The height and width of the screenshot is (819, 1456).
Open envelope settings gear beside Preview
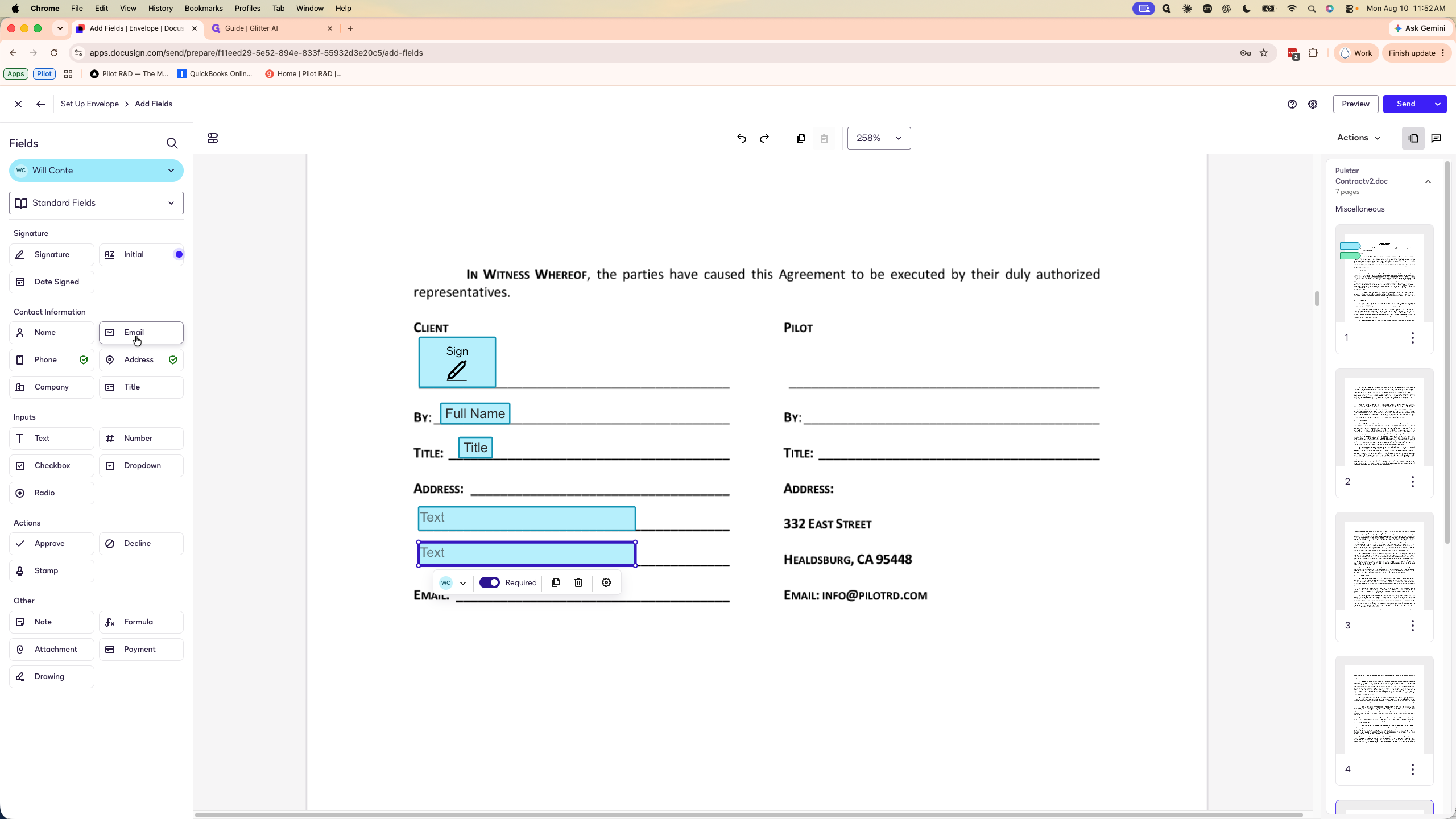[1313, 104]
